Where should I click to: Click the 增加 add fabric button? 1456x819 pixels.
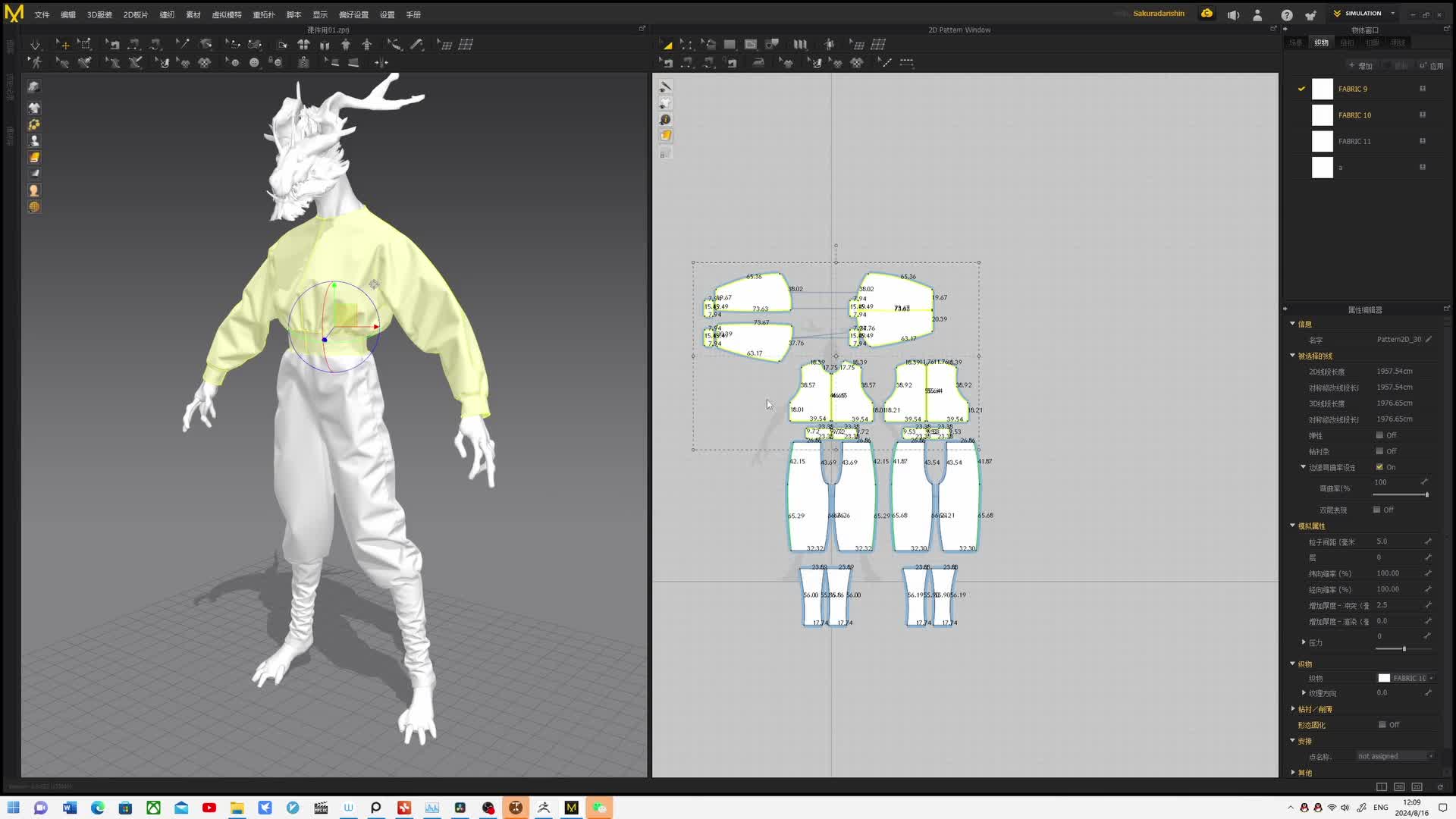(1360, 66)
